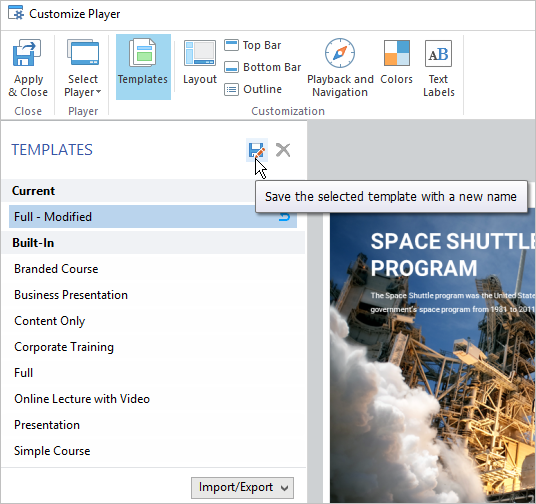This screenshot has height=504, width=536.
Task: Open the Select Player dropdown
Action: pyautogui.click(x=83, y=68)
